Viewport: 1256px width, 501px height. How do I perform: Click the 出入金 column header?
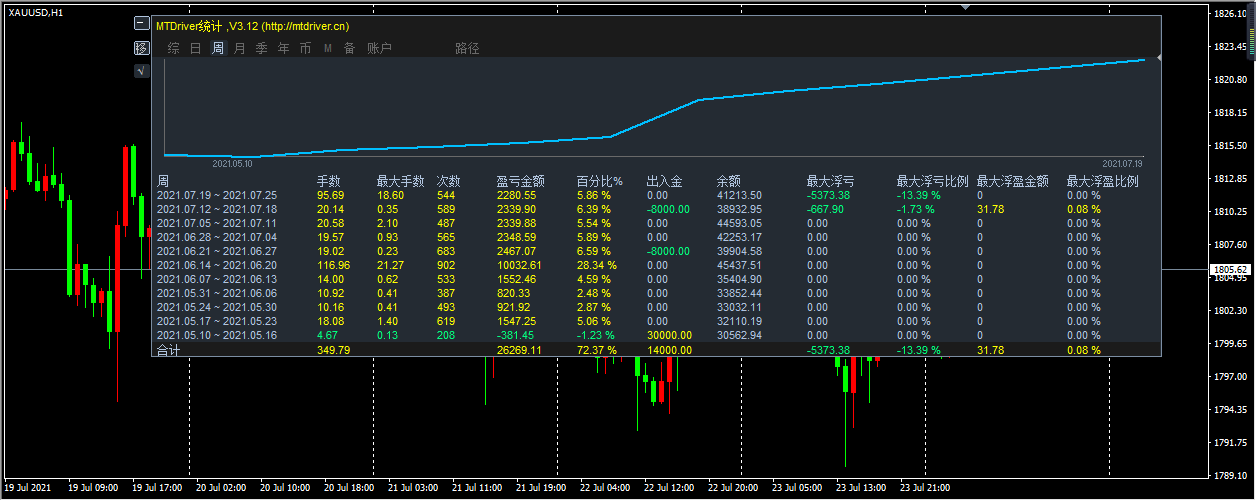[665, 182]
